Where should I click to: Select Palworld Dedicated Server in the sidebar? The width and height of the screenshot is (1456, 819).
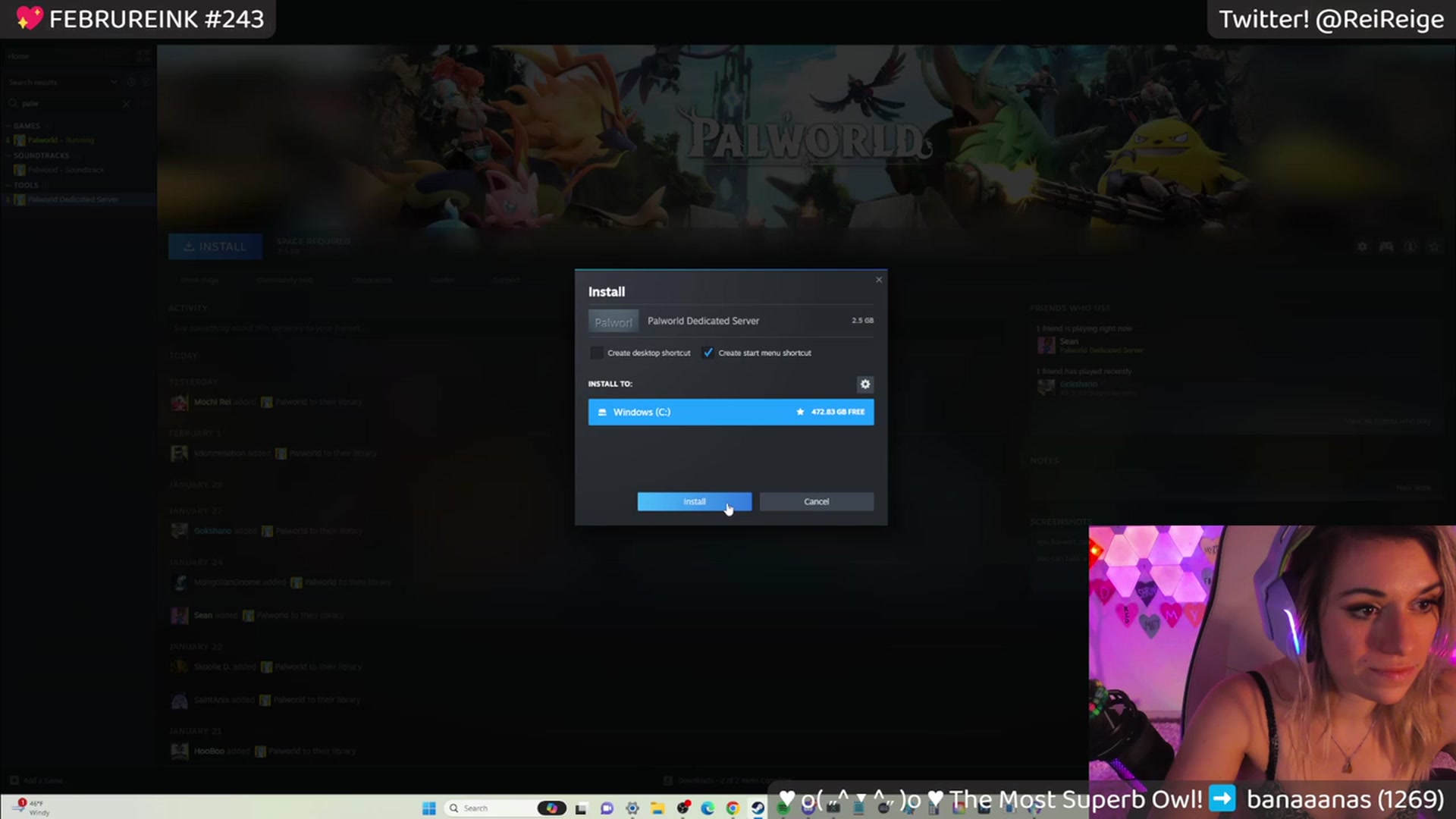point(73,199)
